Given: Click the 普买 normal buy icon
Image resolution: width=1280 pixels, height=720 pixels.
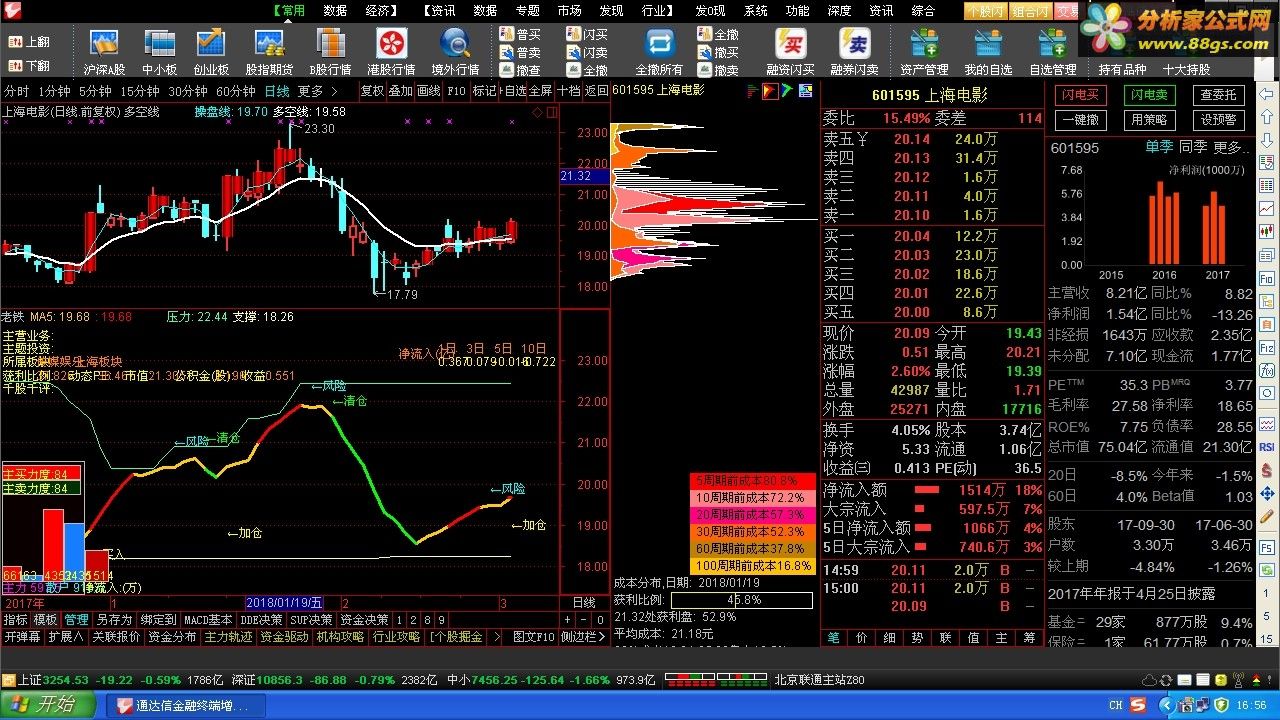Looking at the screenshot, I should (x=519, y=34).
